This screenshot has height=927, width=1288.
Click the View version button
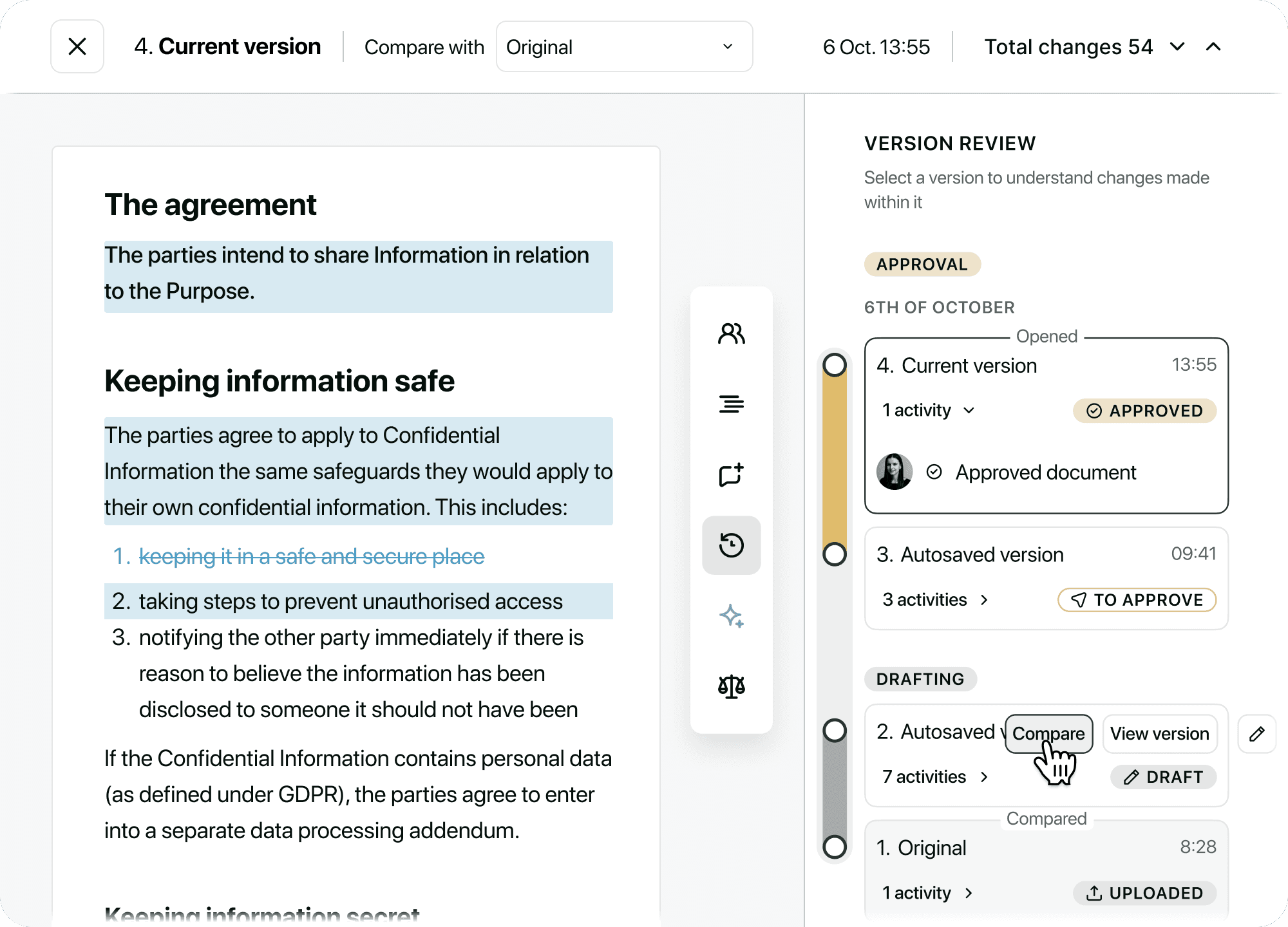[1159, 734]
